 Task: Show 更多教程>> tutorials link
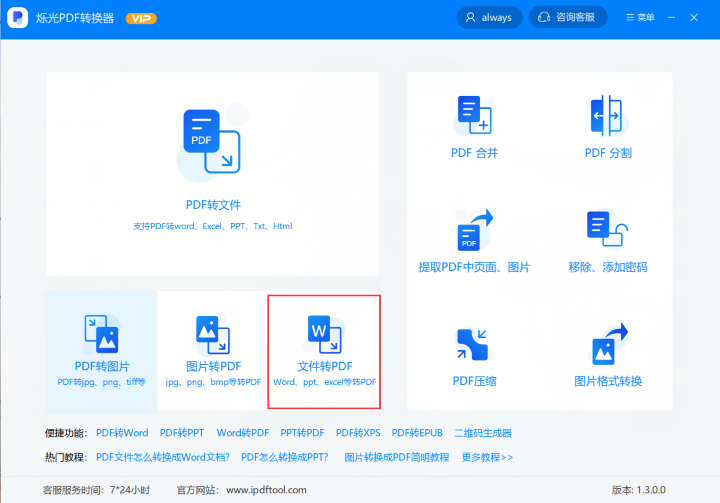pos(487,457)
